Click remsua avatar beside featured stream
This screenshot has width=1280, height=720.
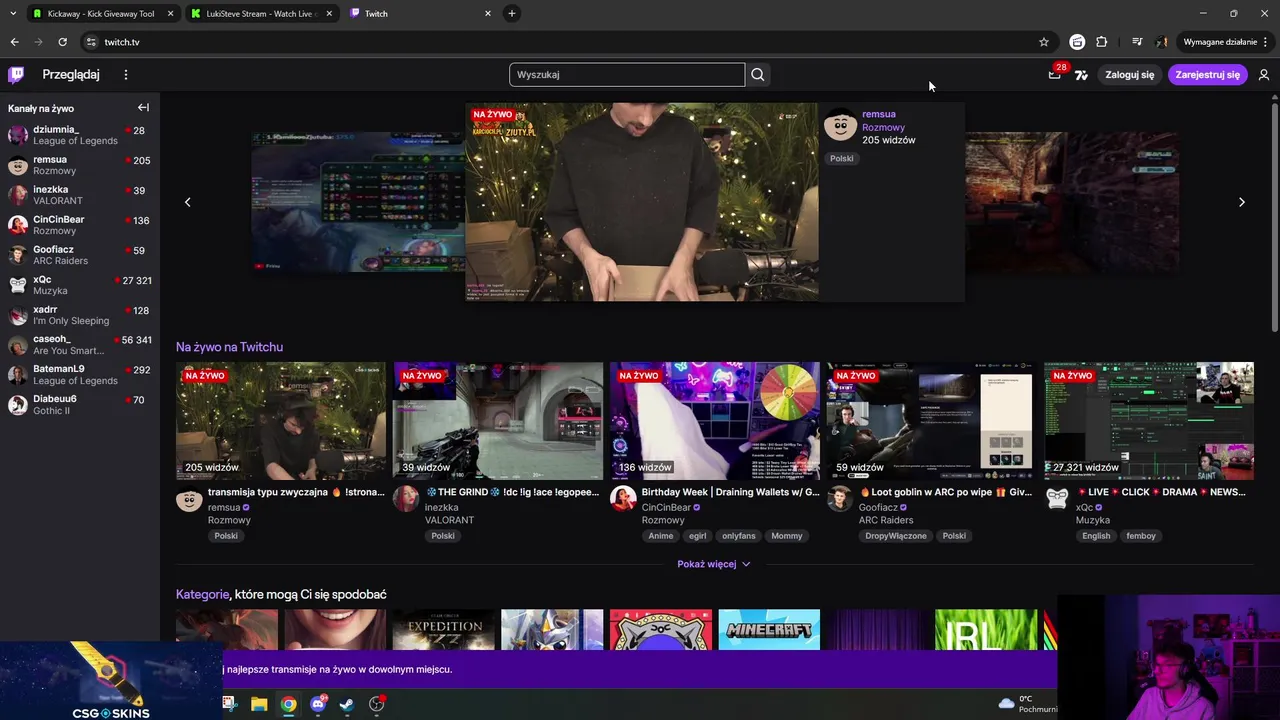point(841,125)
